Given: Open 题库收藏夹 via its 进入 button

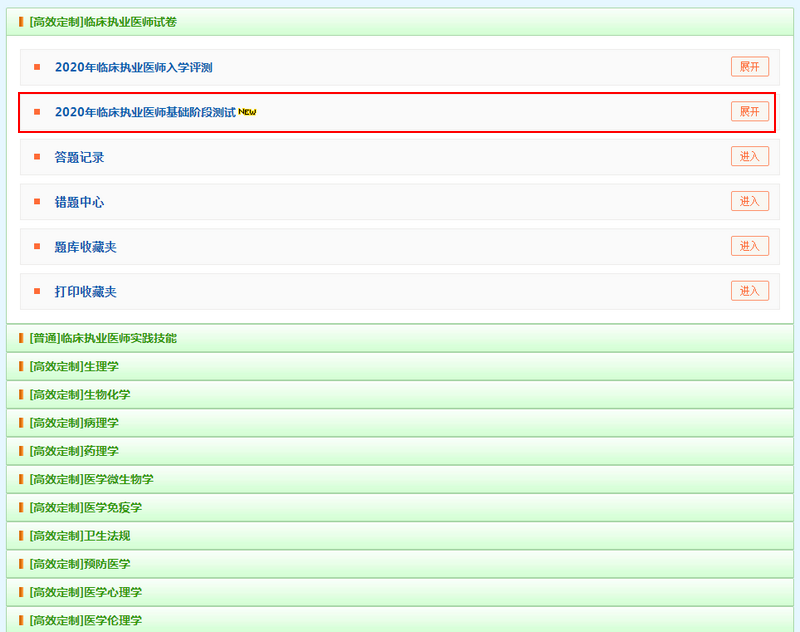Looking at the screenshot, I should pos(749,246).
